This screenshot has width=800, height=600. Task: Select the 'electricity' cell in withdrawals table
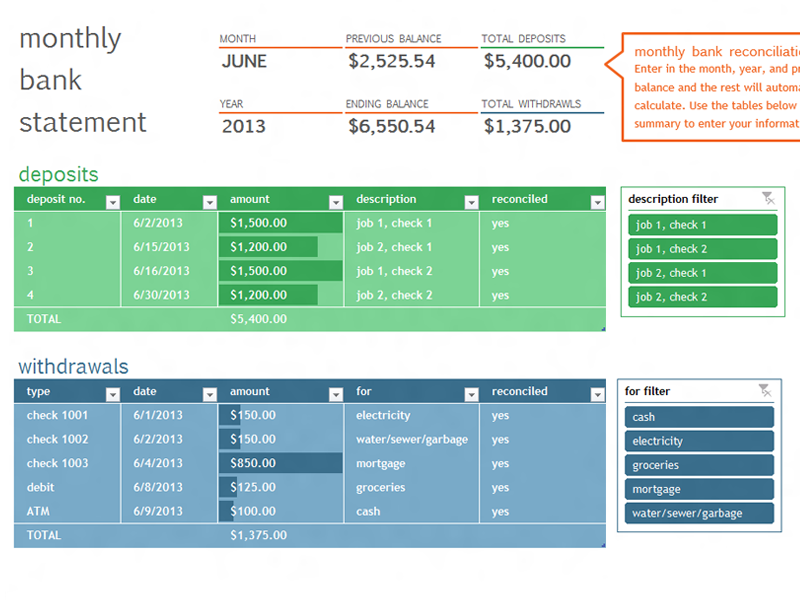412,415
